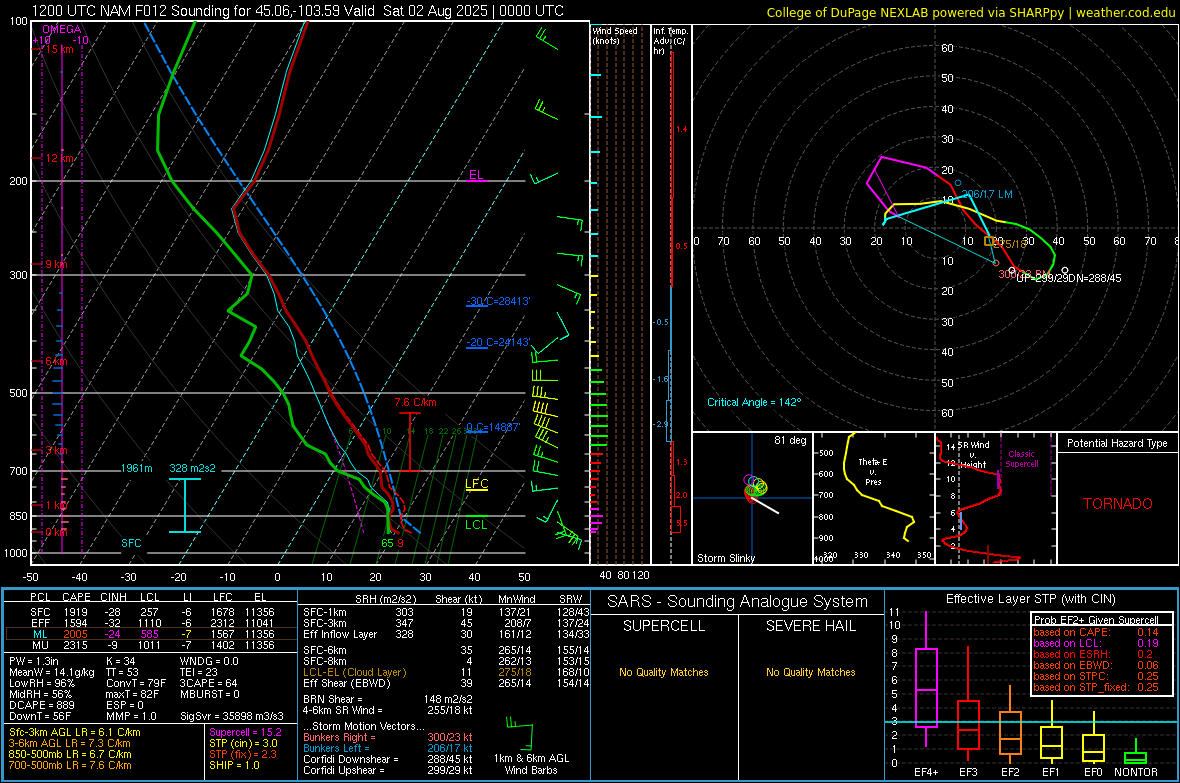The width and height of the screenshot is (1180, 783).
Task: Click the Storm Slinky label
Action: point(725,558)
